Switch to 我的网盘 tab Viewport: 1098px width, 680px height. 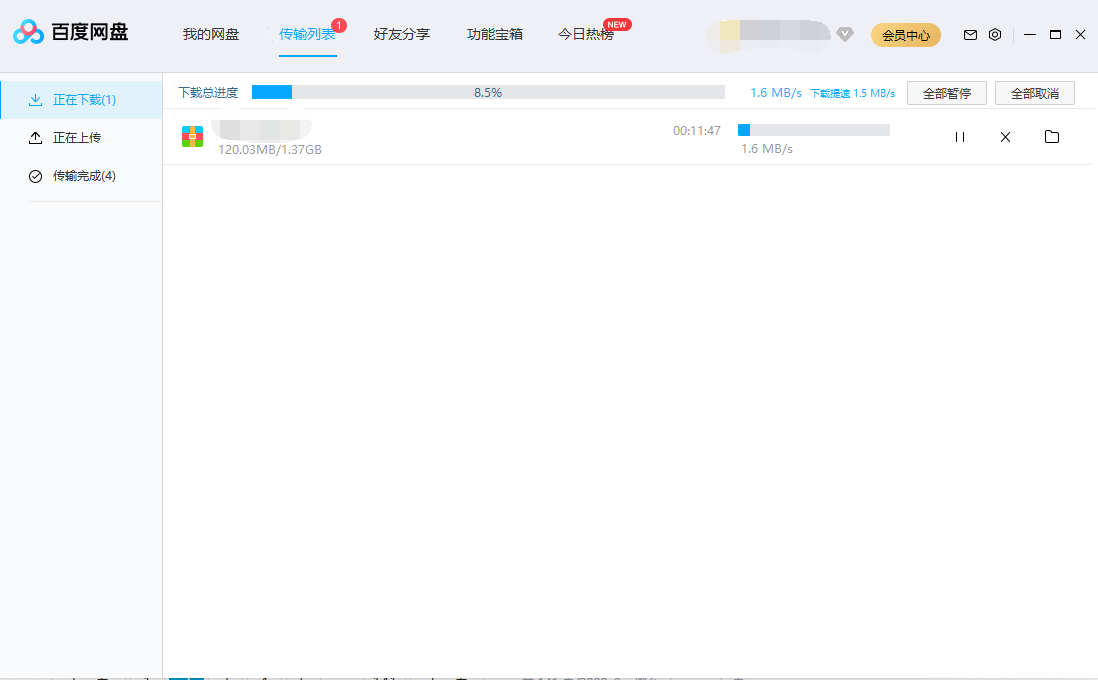(x=211, y=34)
